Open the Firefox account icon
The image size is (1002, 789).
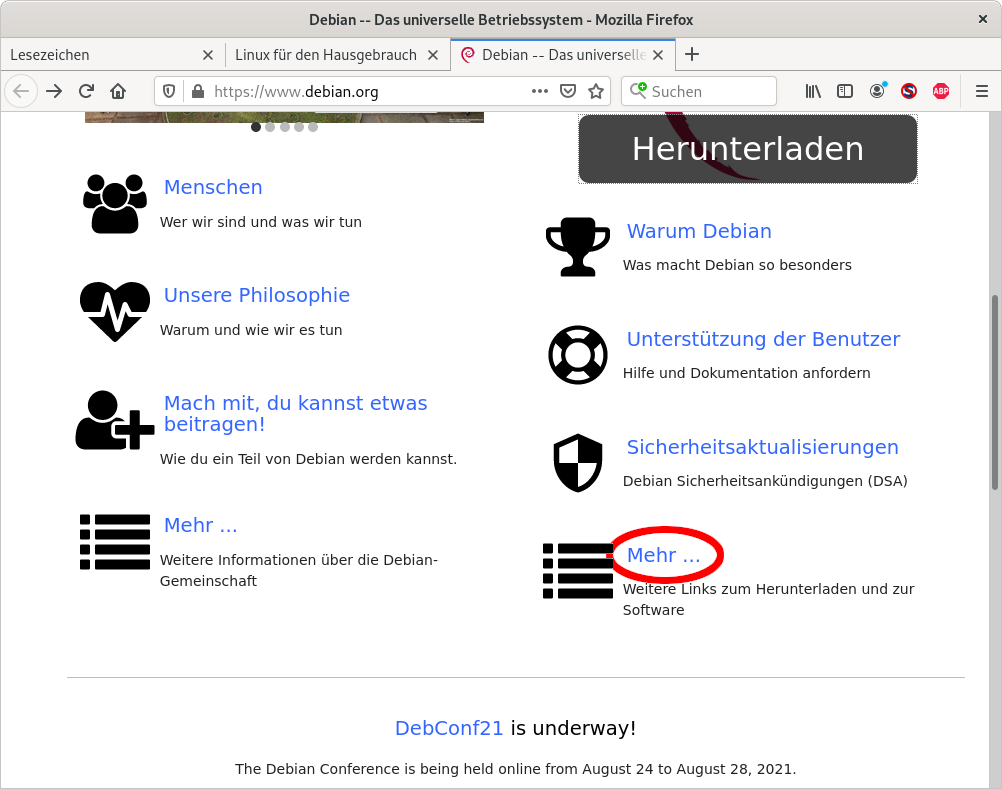[877, 91]
